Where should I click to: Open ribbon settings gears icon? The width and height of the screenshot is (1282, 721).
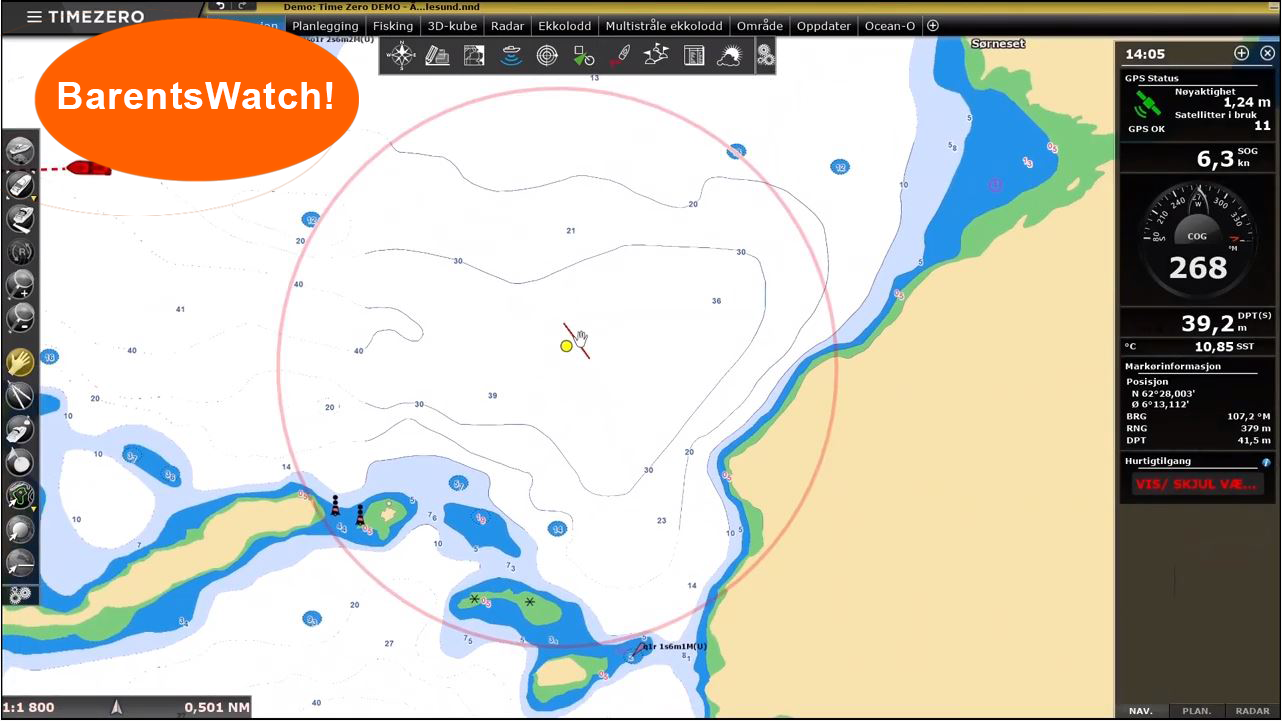coord(765,56)
